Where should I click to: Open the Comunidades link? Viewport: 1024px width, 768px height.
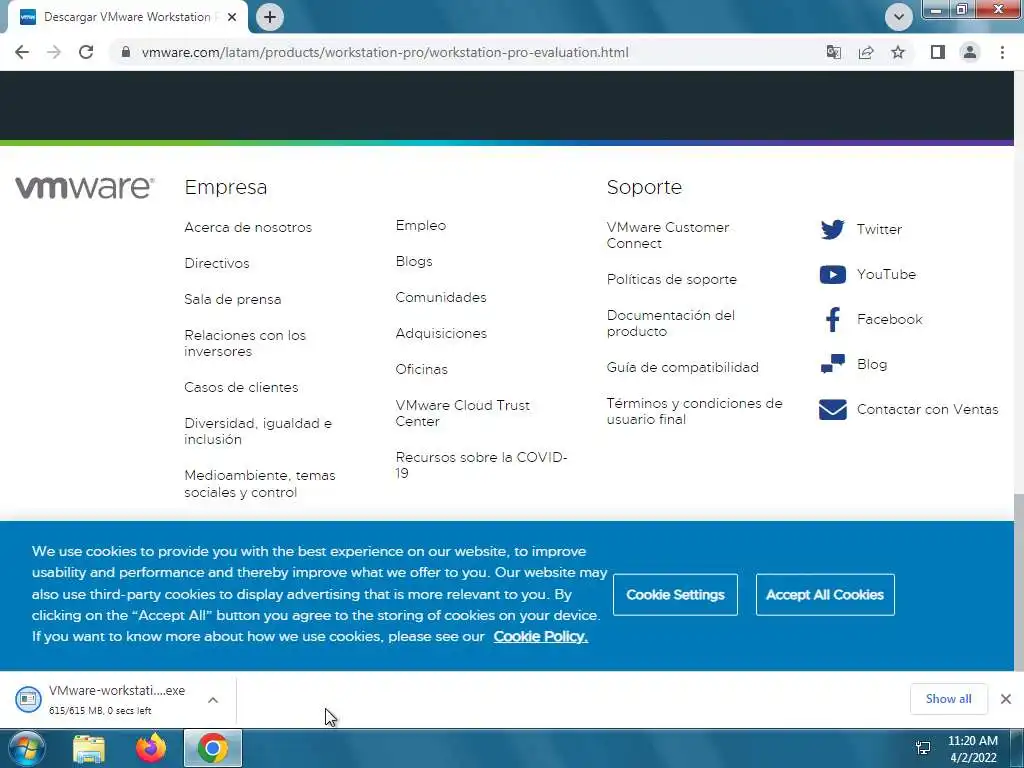point(441,297)
